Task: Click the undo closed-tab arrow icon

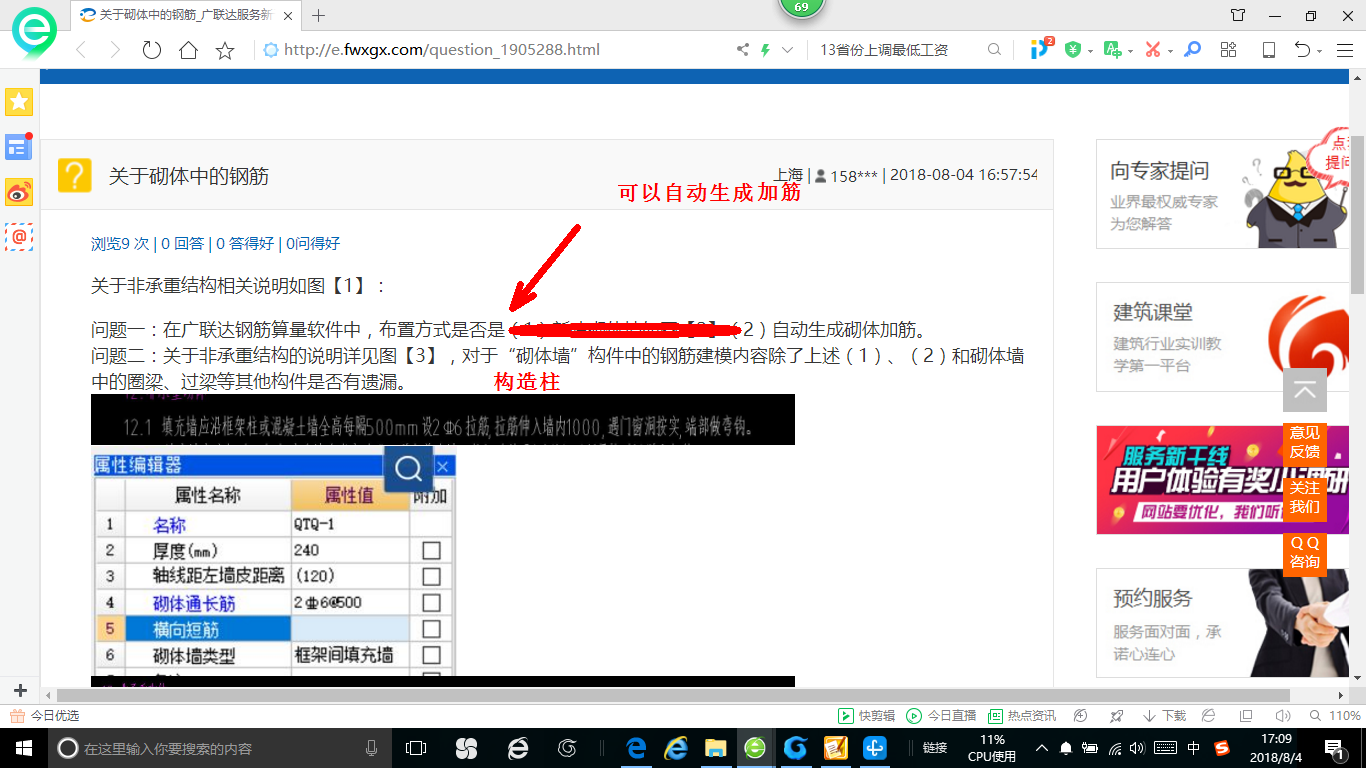Action: [x=1303, y=50]
